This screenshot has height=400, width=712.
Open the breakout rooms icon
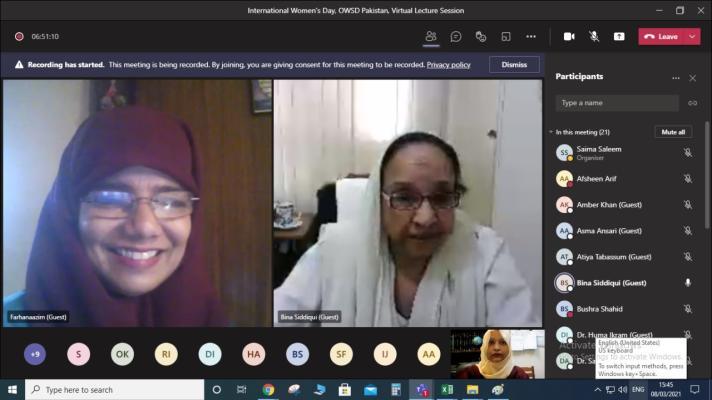coord(506,36)
